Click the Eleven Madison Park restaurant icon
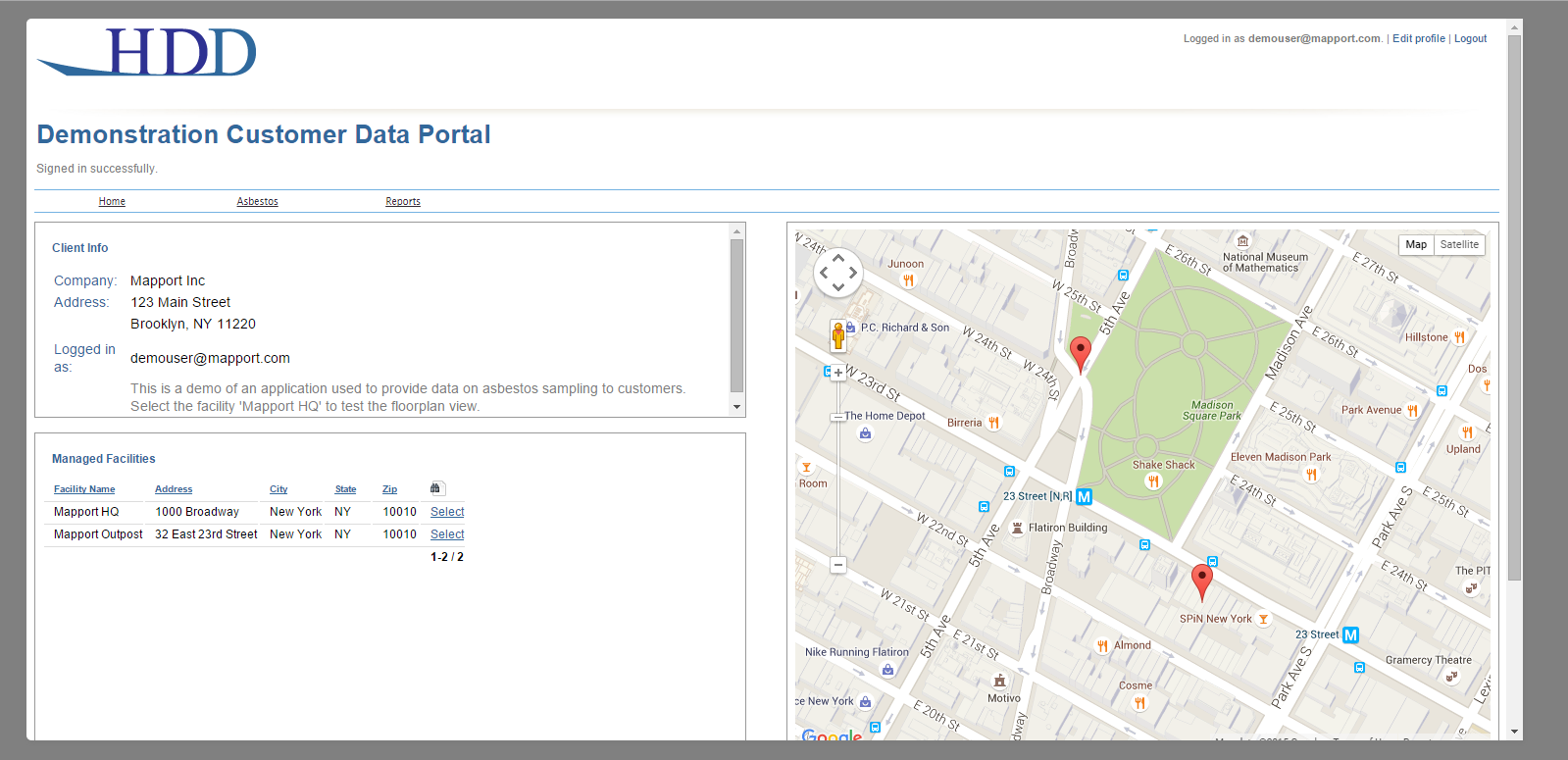This screenshot has width=1568, height=760. (x=1311, y=475)
